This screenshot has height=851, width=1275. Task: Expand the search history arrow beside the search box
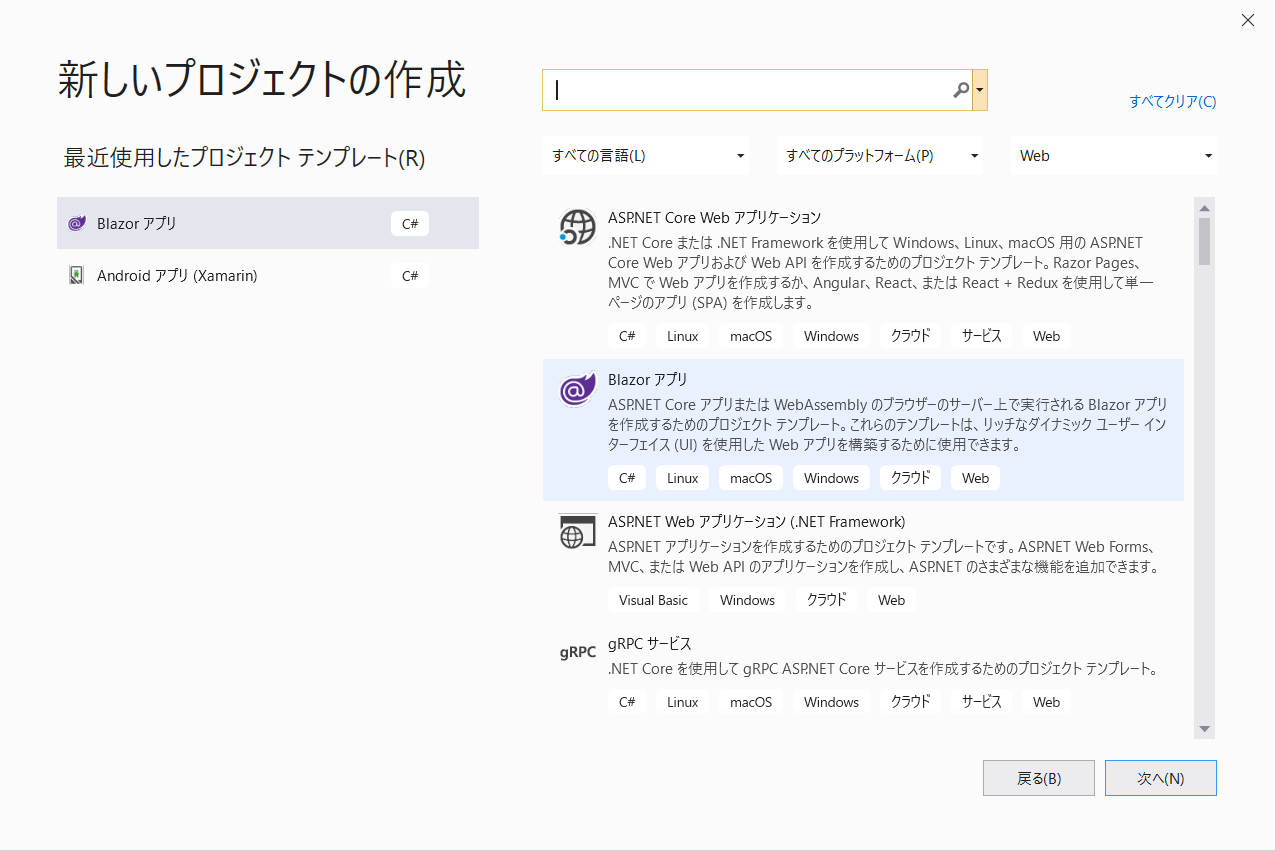point(981,90)
